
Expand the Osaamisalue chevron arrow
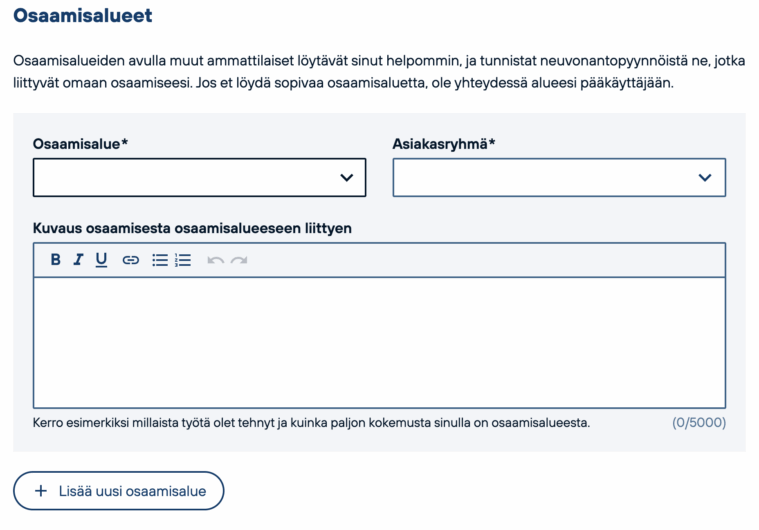tap(347, 178)
